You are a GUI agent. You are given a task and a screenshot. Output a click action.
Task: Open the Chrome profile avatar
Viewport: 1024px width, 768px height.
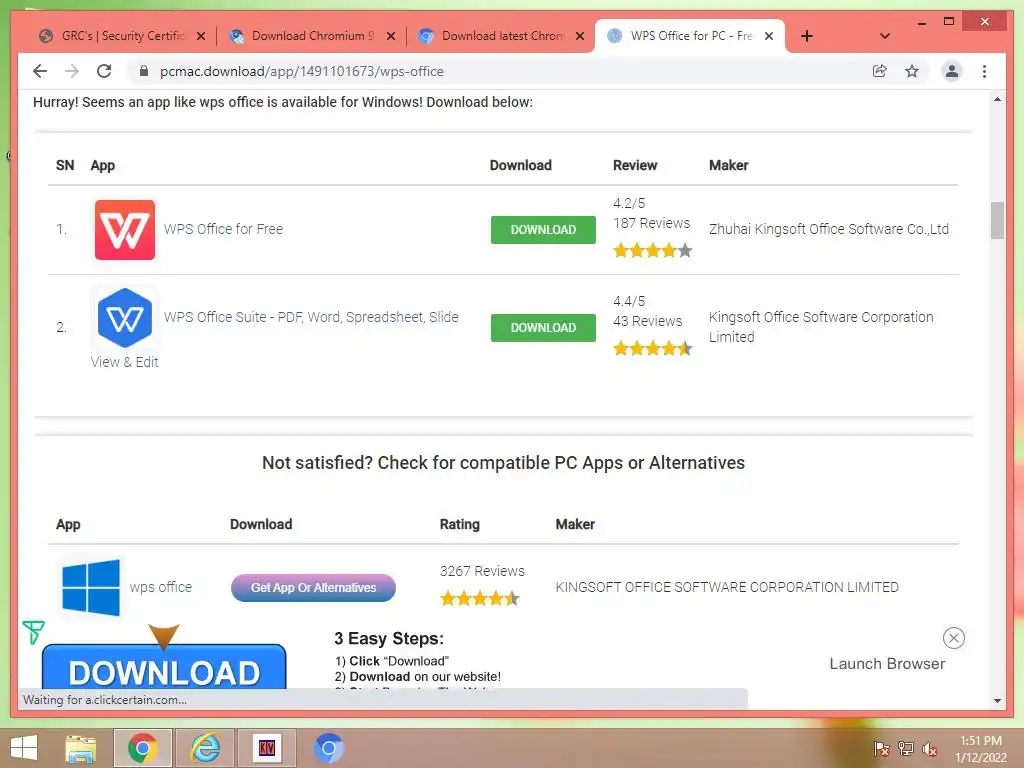[952, 71]
